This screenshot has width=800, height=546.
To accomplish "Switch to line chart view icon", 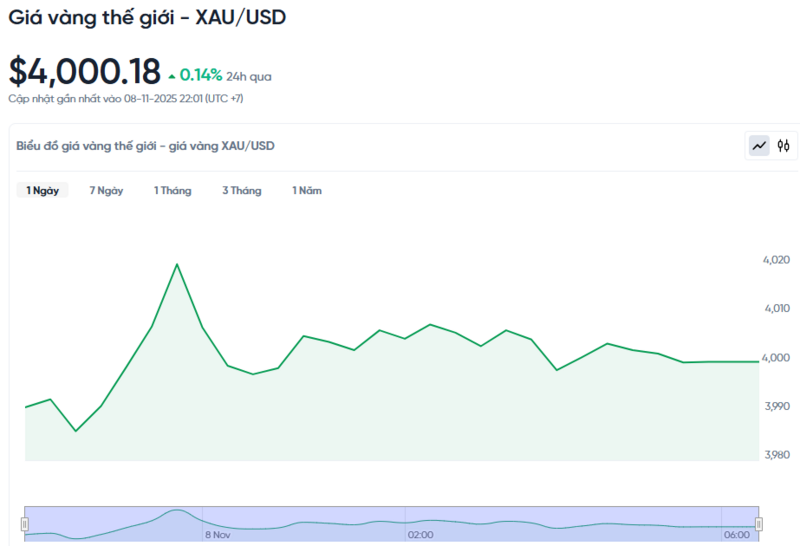I will 759,146.
